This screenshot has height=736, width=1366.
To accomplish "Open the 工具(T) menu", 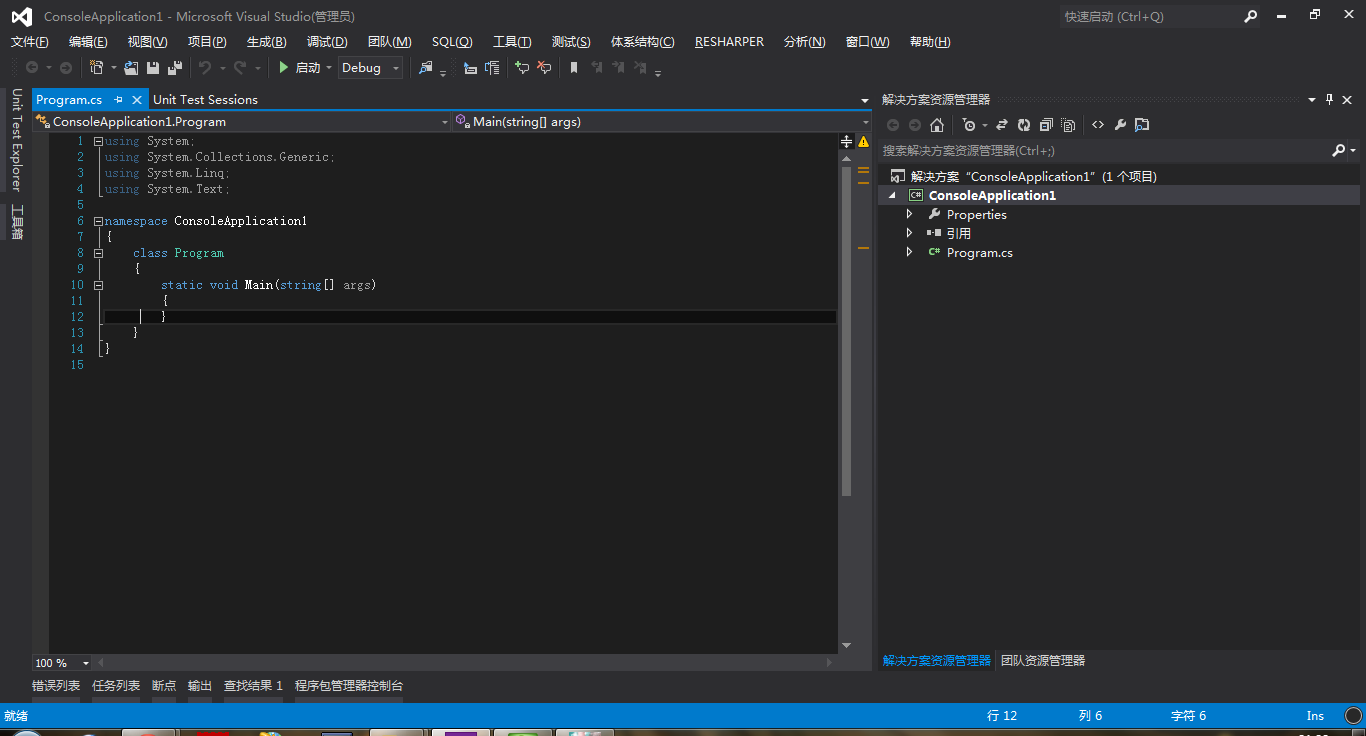I will click(x=512, y=41).
